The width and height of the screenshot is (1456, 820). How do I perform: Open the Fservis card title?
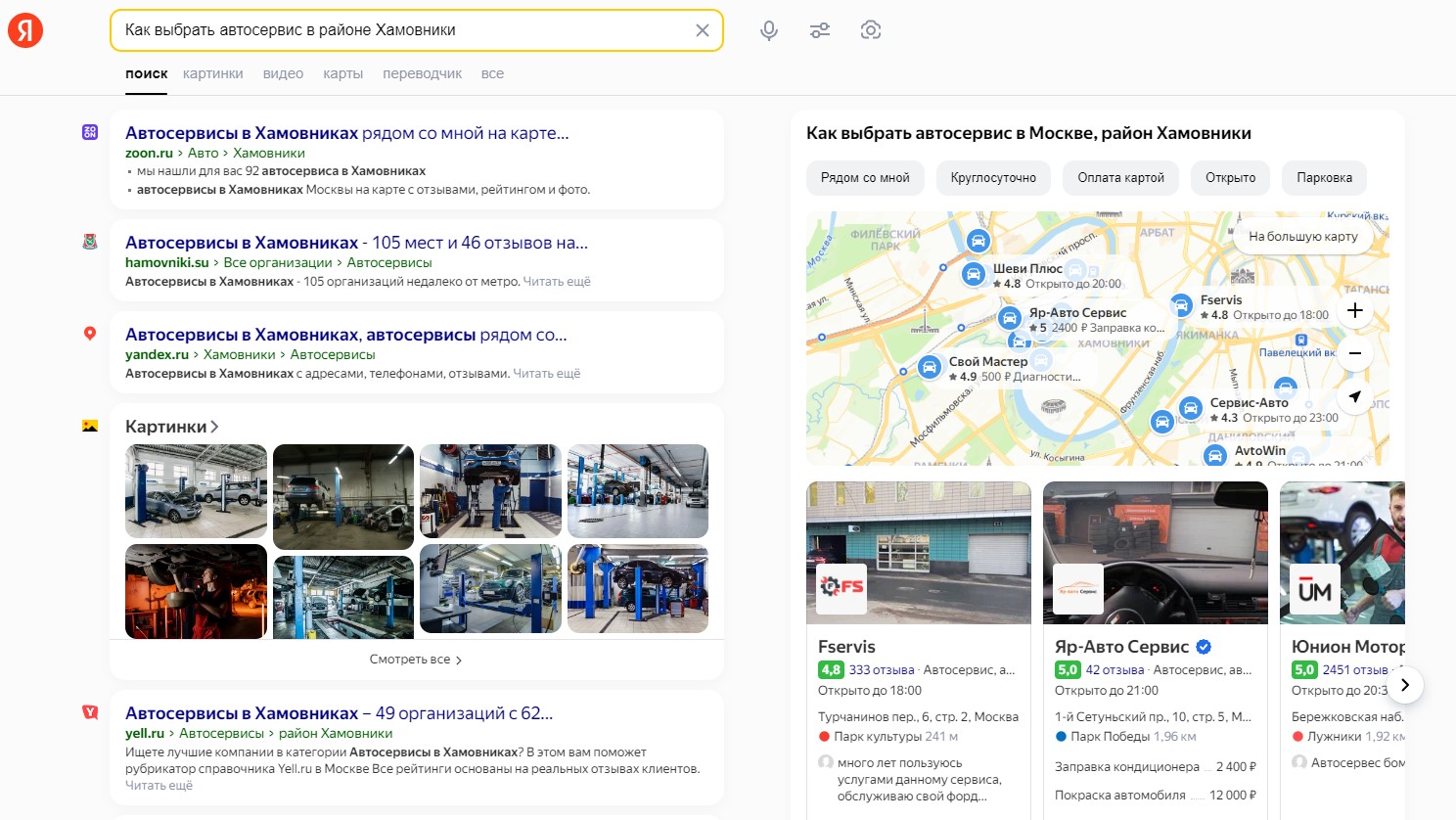tap(846, 647)
